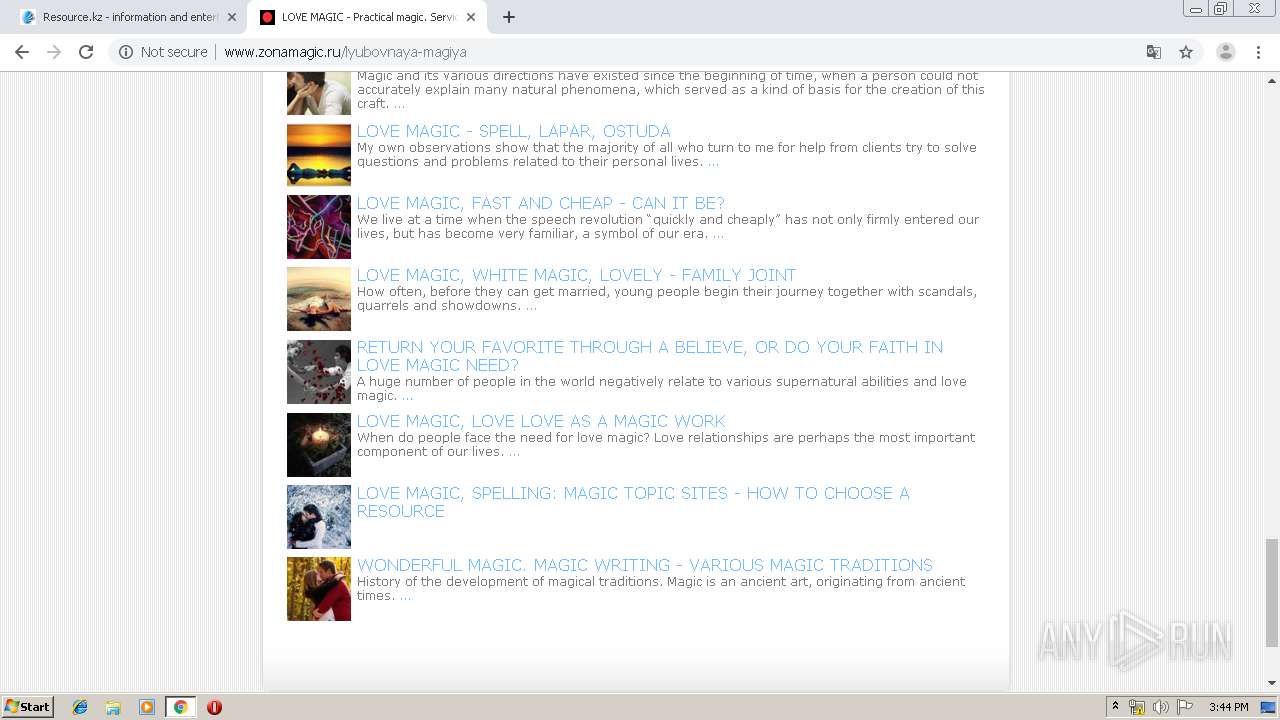Viewport: 1280px width, 720px height.
Task: Select LOVE MAGIC - Practical magic tab
Action: [x=367, y=17]
